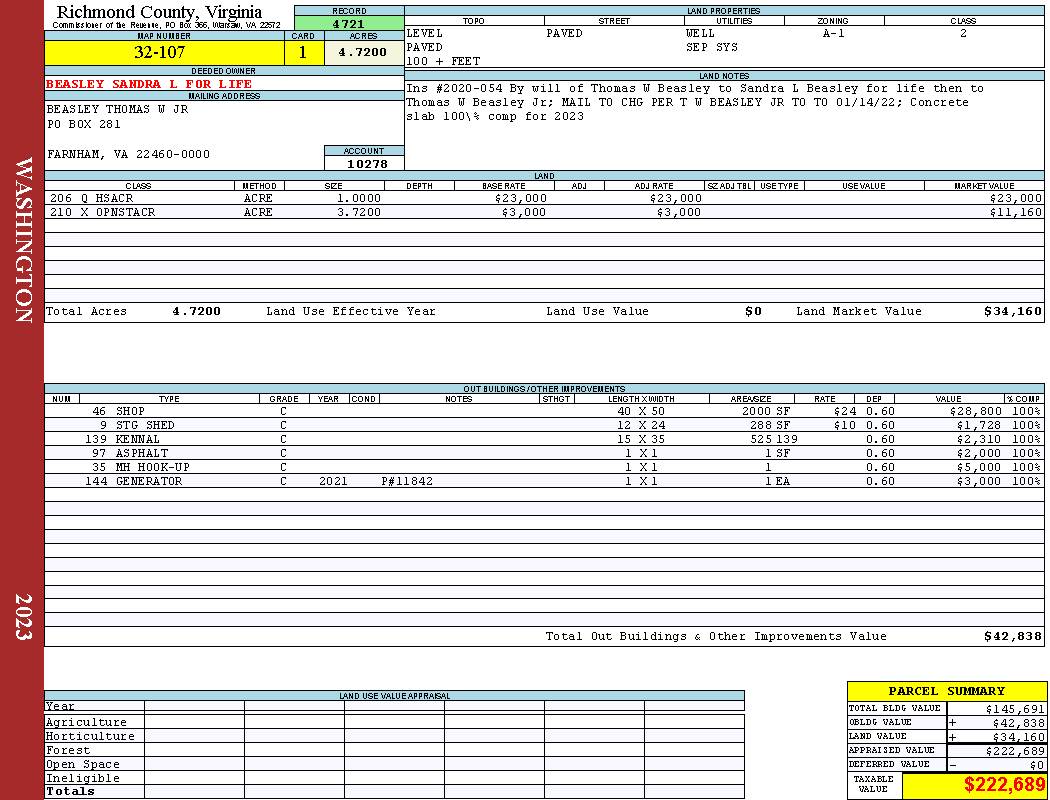
Task: Click the ASPHALT outbuilding row
Action: tap(544, 453)
